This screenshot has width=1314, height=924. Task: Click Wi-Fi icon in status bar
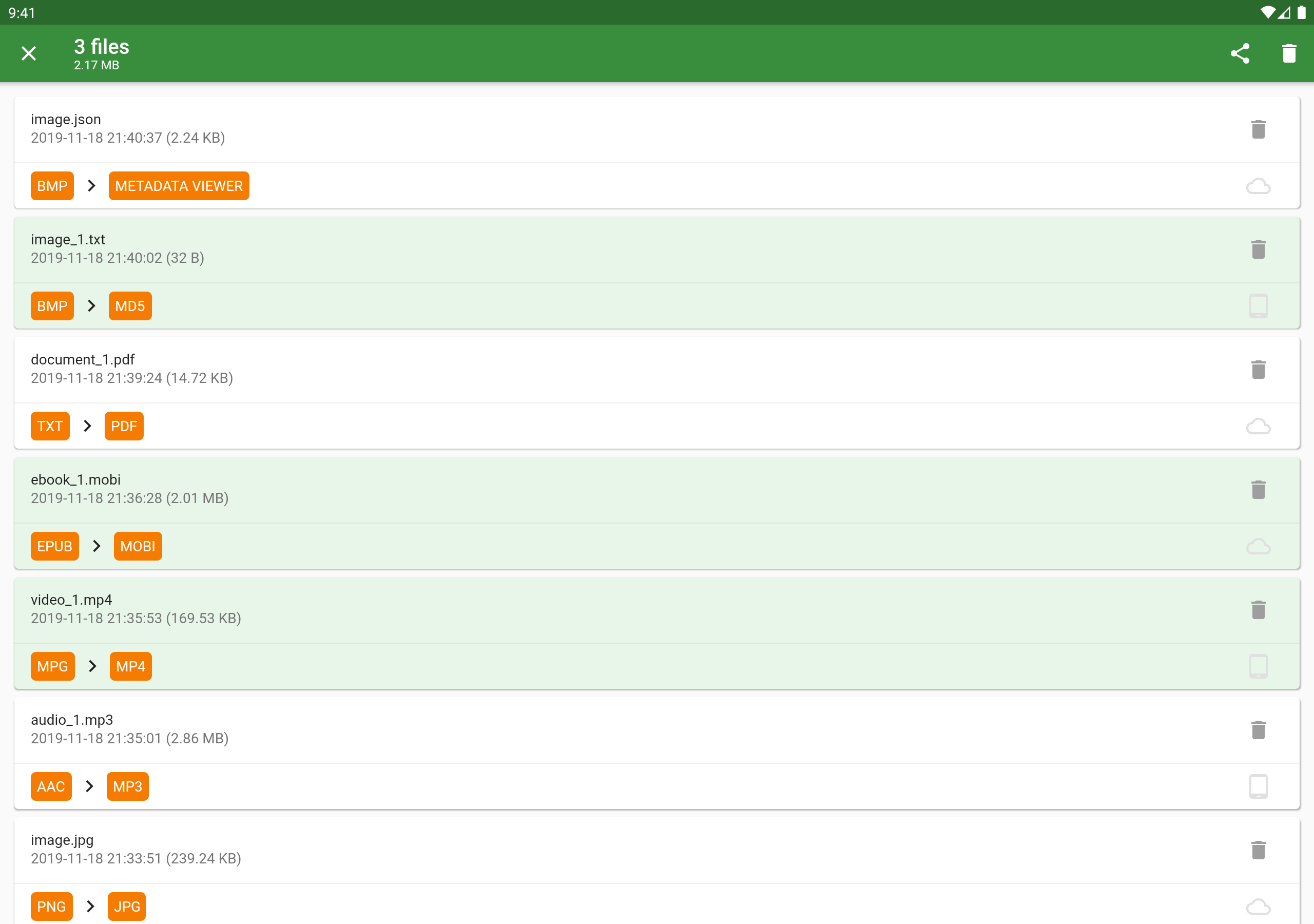point(1268,13)
